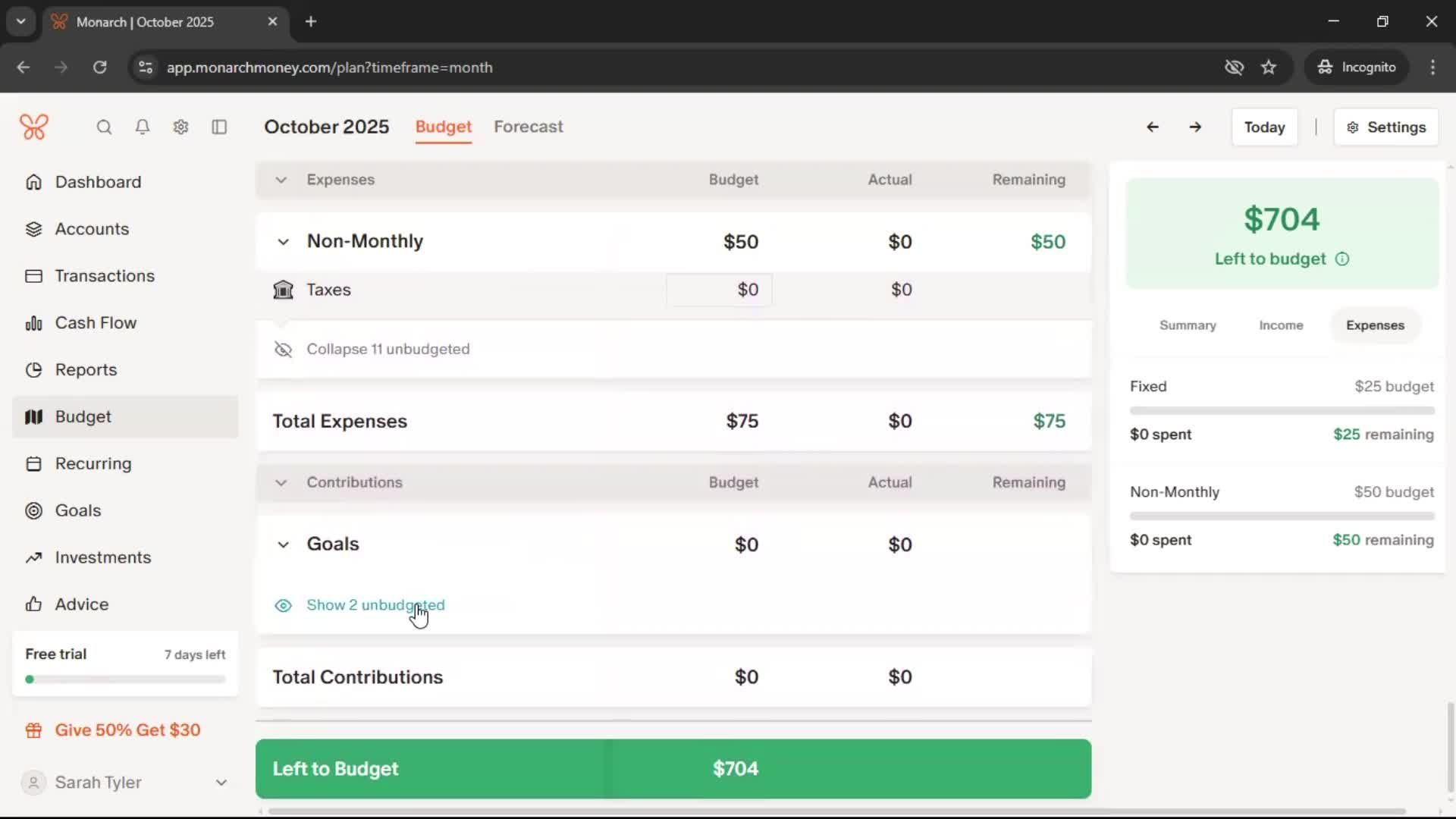Image resolution: width=1456 pixels, height=819 pixels.
Task: Collapse 11 unbudgeted categories
Action: (x=387, y=349)
